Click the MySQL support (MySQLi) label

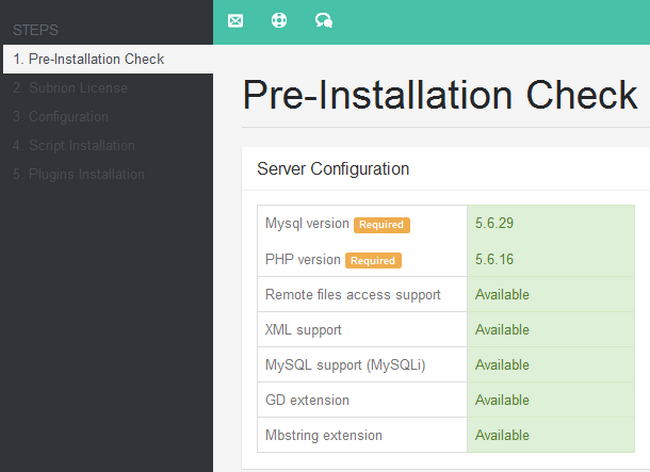tap(345, 365)
